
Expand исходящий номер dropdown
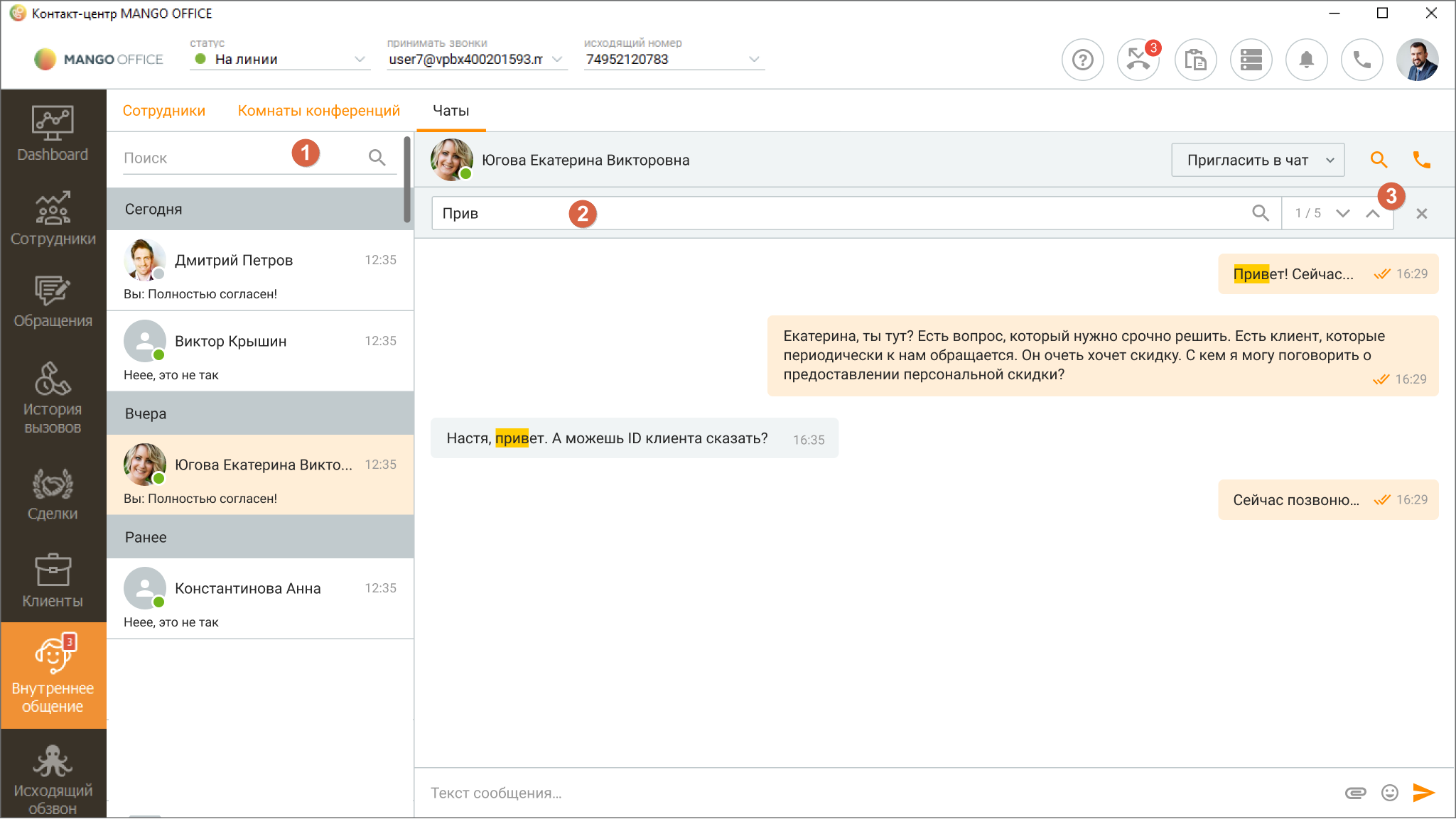[x=674, y=59]
